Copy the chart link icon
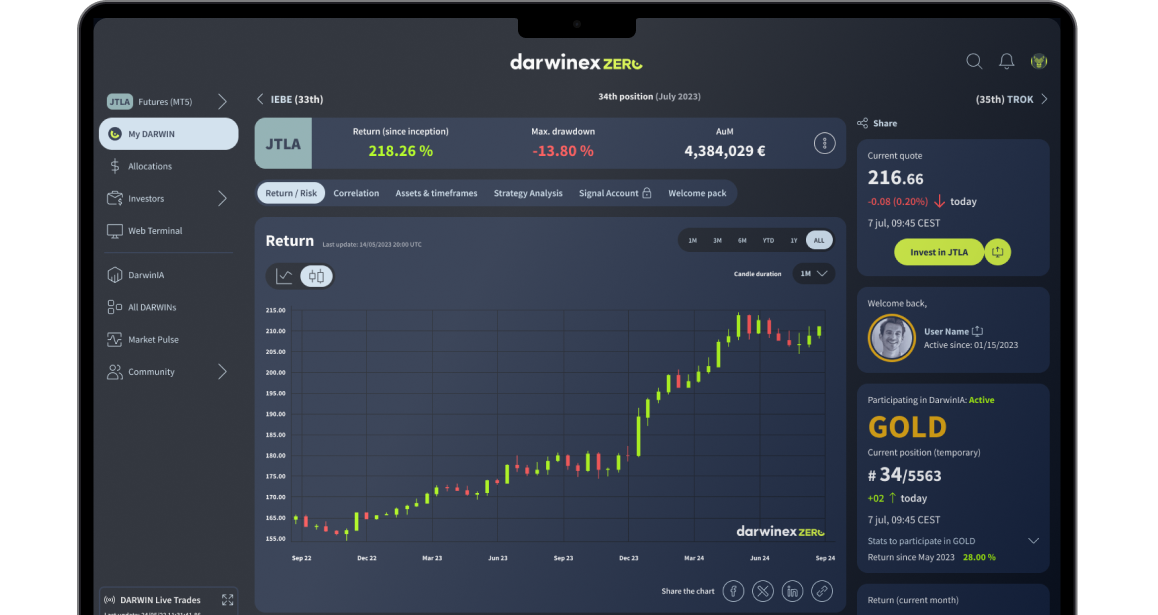Screen dimensions: 1158x615 (x=822, y=591)
